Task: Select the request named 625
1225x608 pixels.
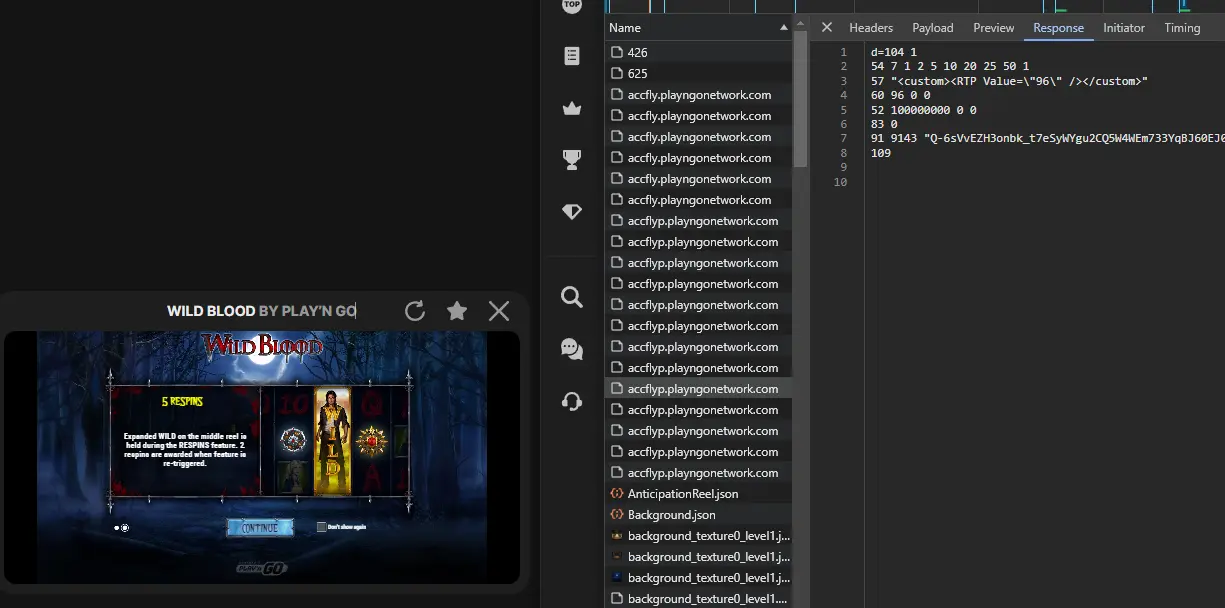Action: [698, 73]
